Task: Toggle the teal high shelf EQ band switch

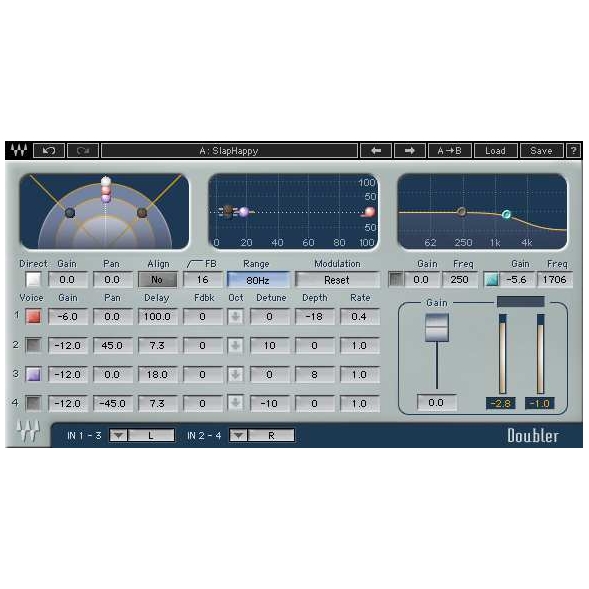Action: [x=492, y=279]
